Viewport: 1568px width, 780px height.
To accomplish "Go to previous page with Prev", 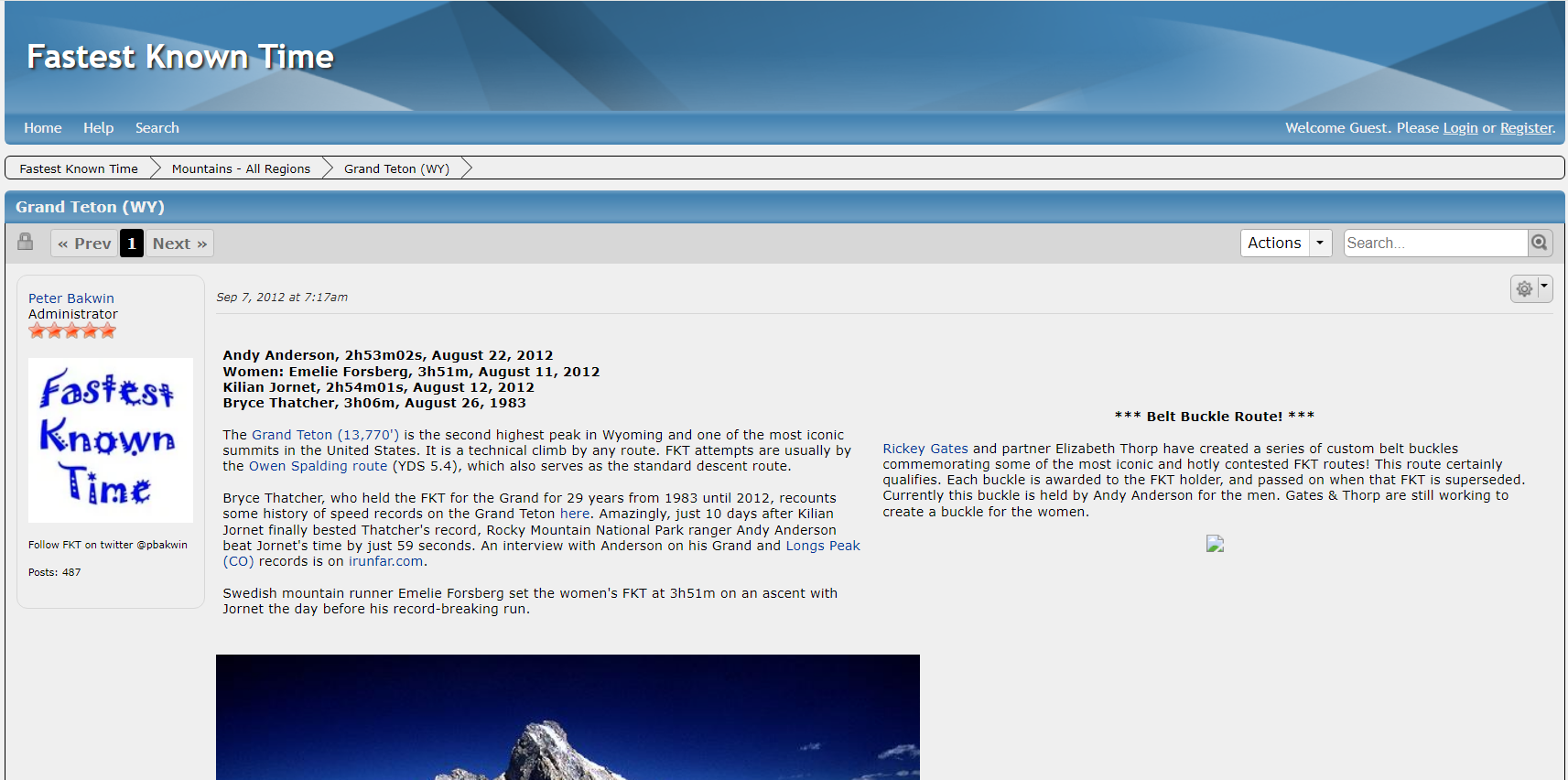I will point(84,244).
